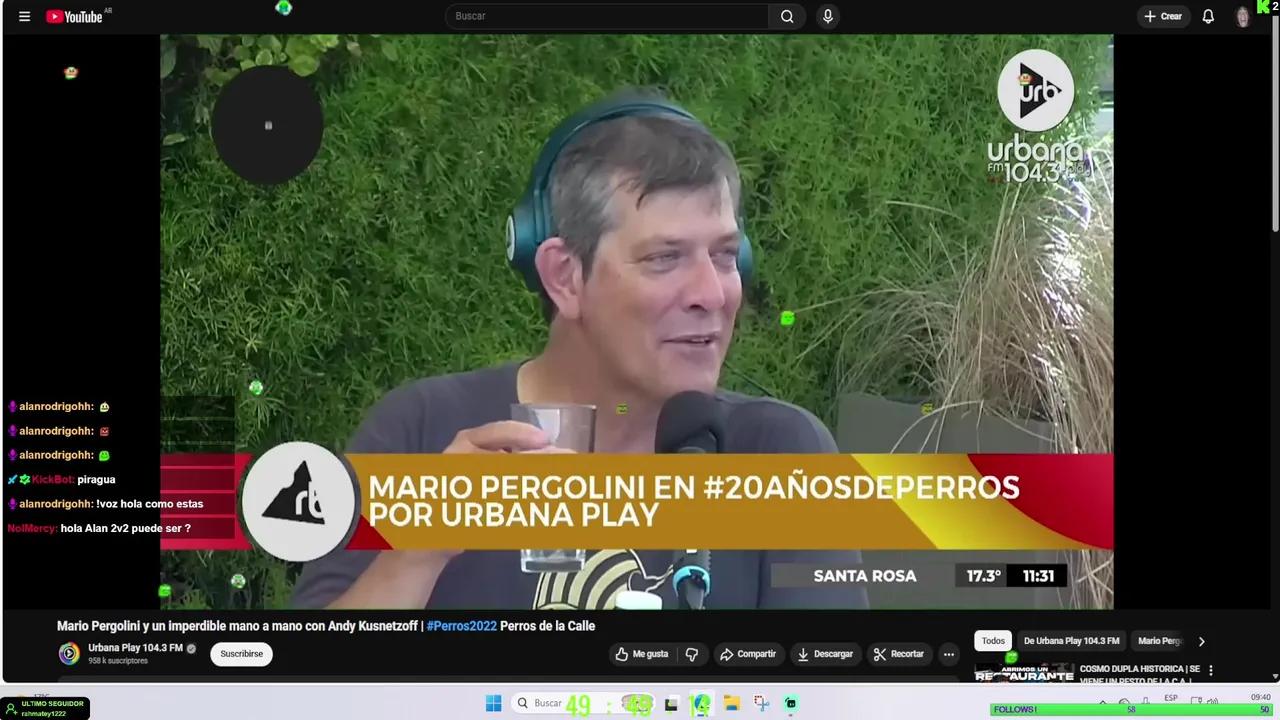Viewport: 1280px width, 720px height.
Task: Open options for the COSMO DUPLA HISTORICA video
Action: 1210,671
